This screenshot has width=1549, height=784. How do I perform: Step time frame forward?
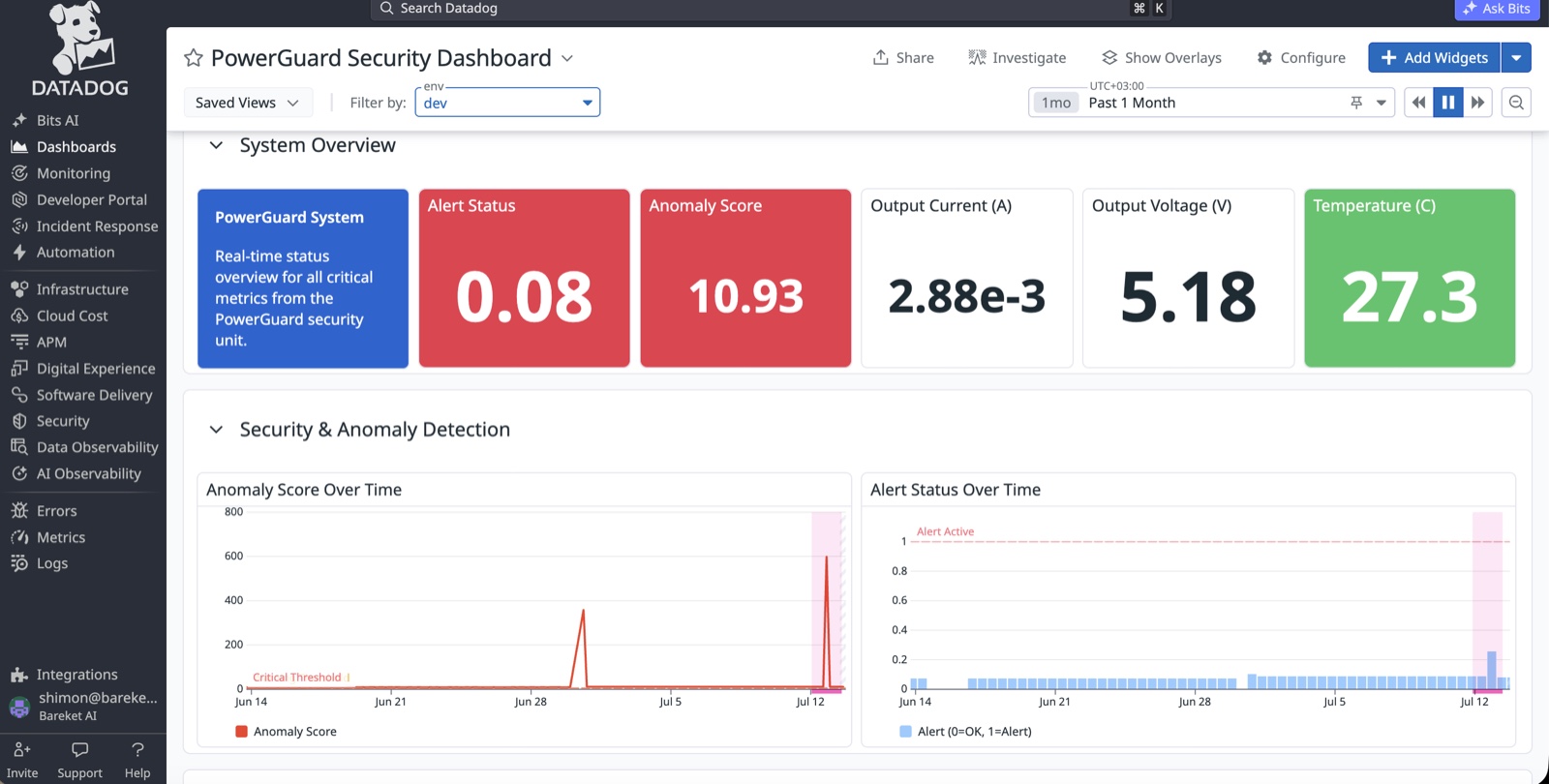[x=1477, y=103]
